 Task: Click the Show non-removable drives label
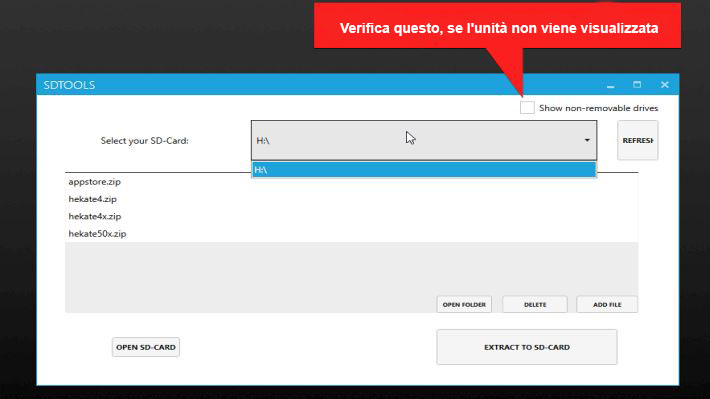point(598,108)
